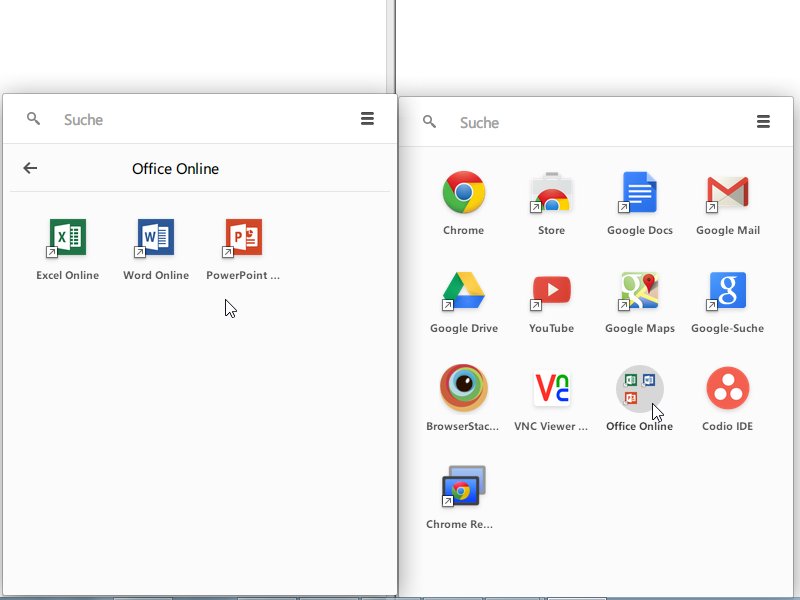800x600 pixels.
Task: Open the Chrome Web Store app
Action: click(552, 192)
